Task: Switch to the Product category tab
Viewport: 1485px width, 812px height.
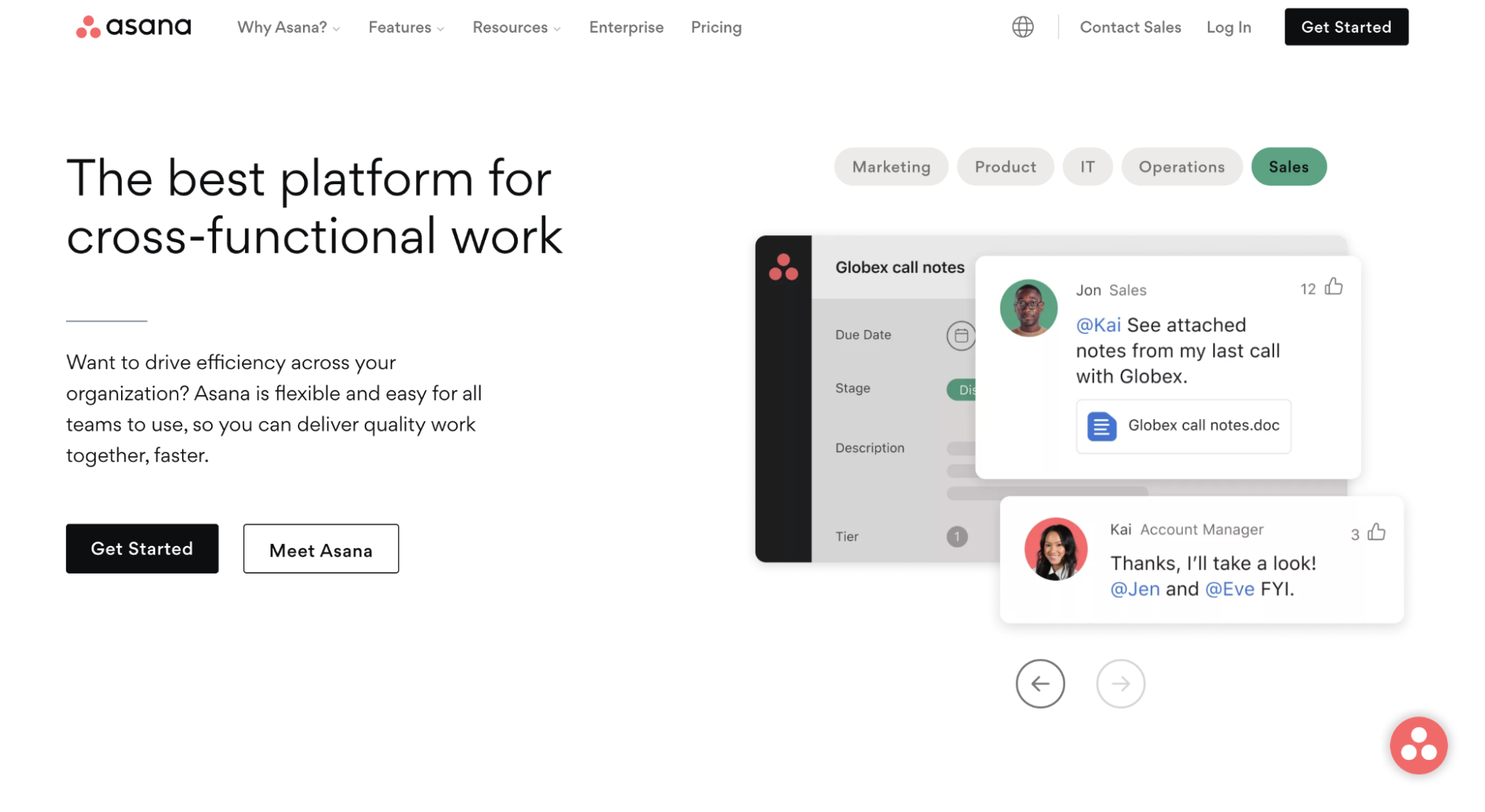Action: click(x=1005, y=166)
